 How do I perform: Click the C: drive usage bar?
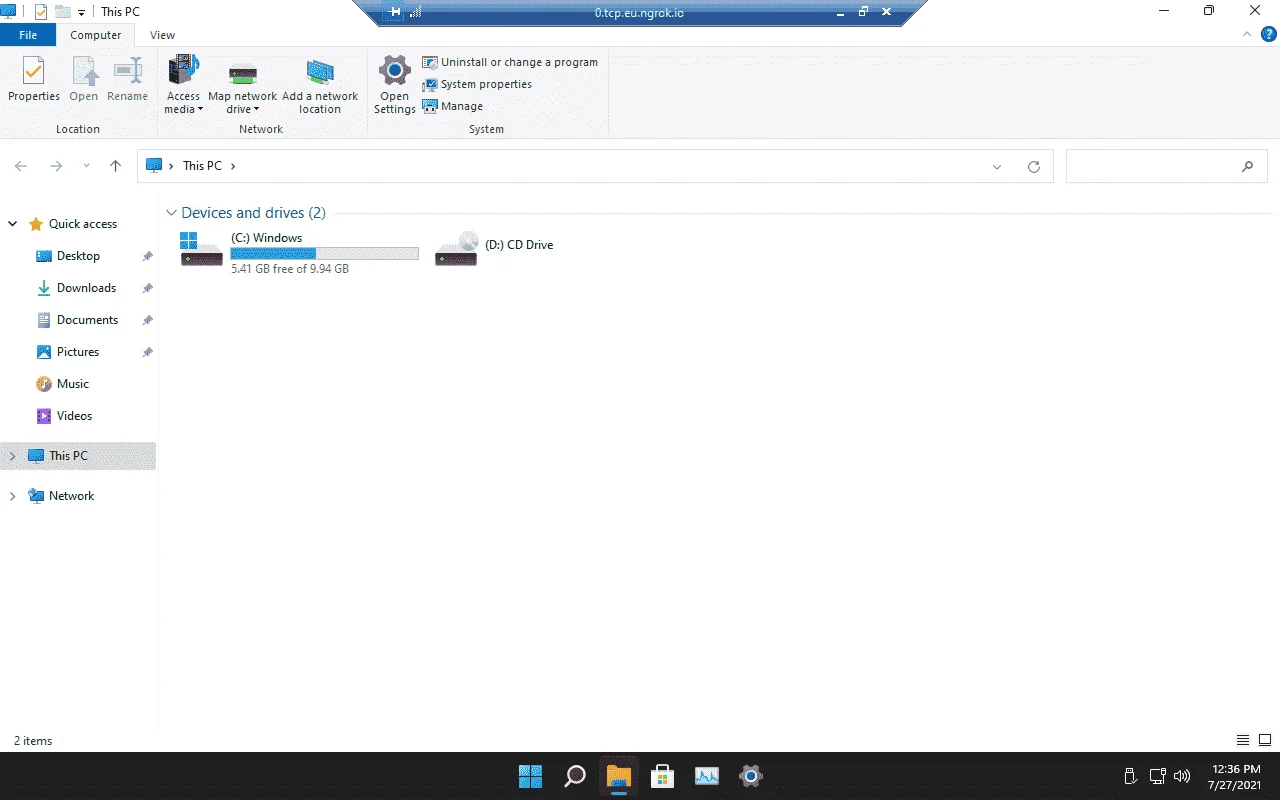(324, 254)
